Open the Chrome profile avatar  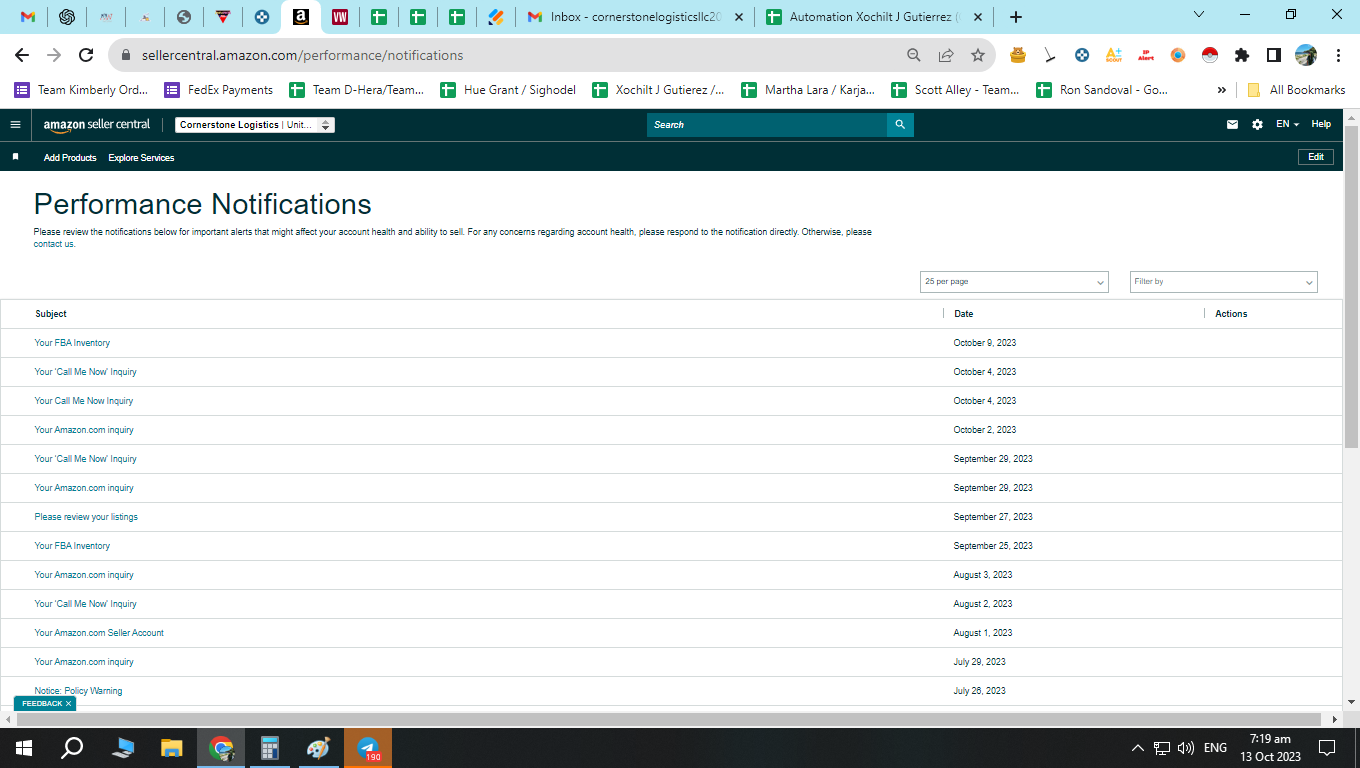(x=1306, y=56)
